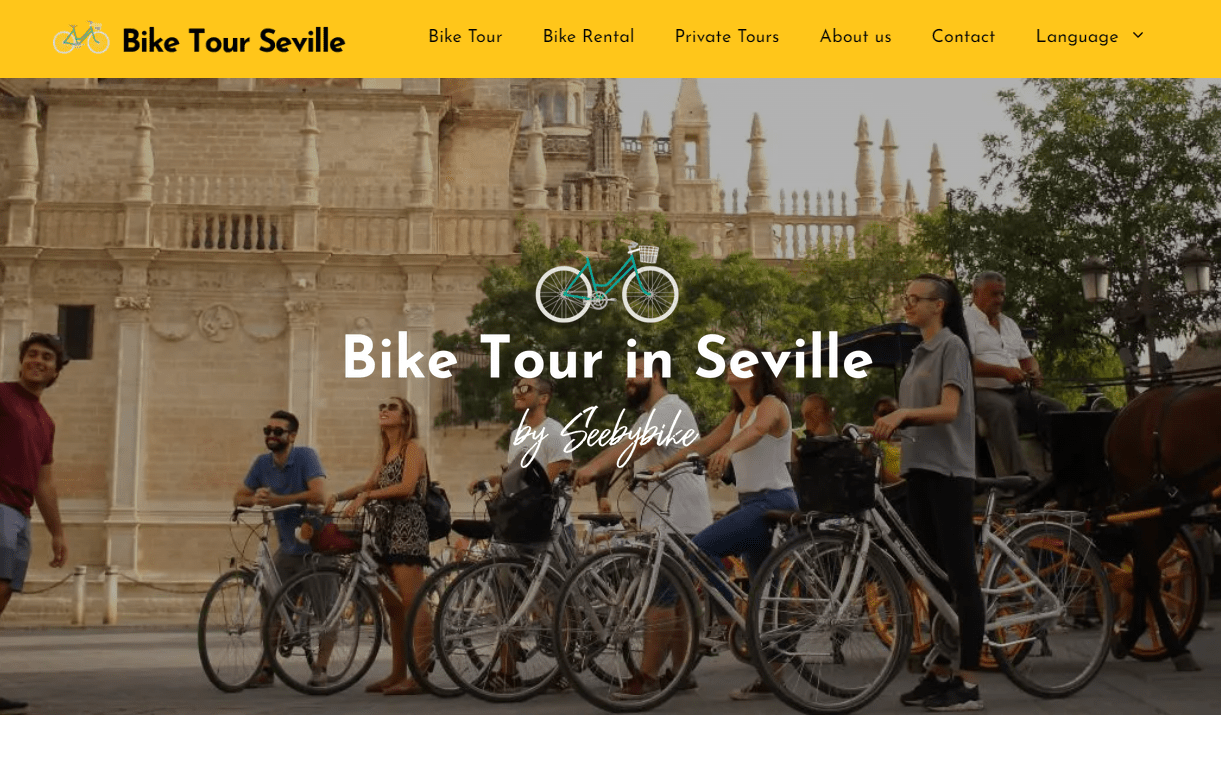Click the man in the maroon t-shirt
The height and width of the screenshot is (770, 1221).
point(28,470)
